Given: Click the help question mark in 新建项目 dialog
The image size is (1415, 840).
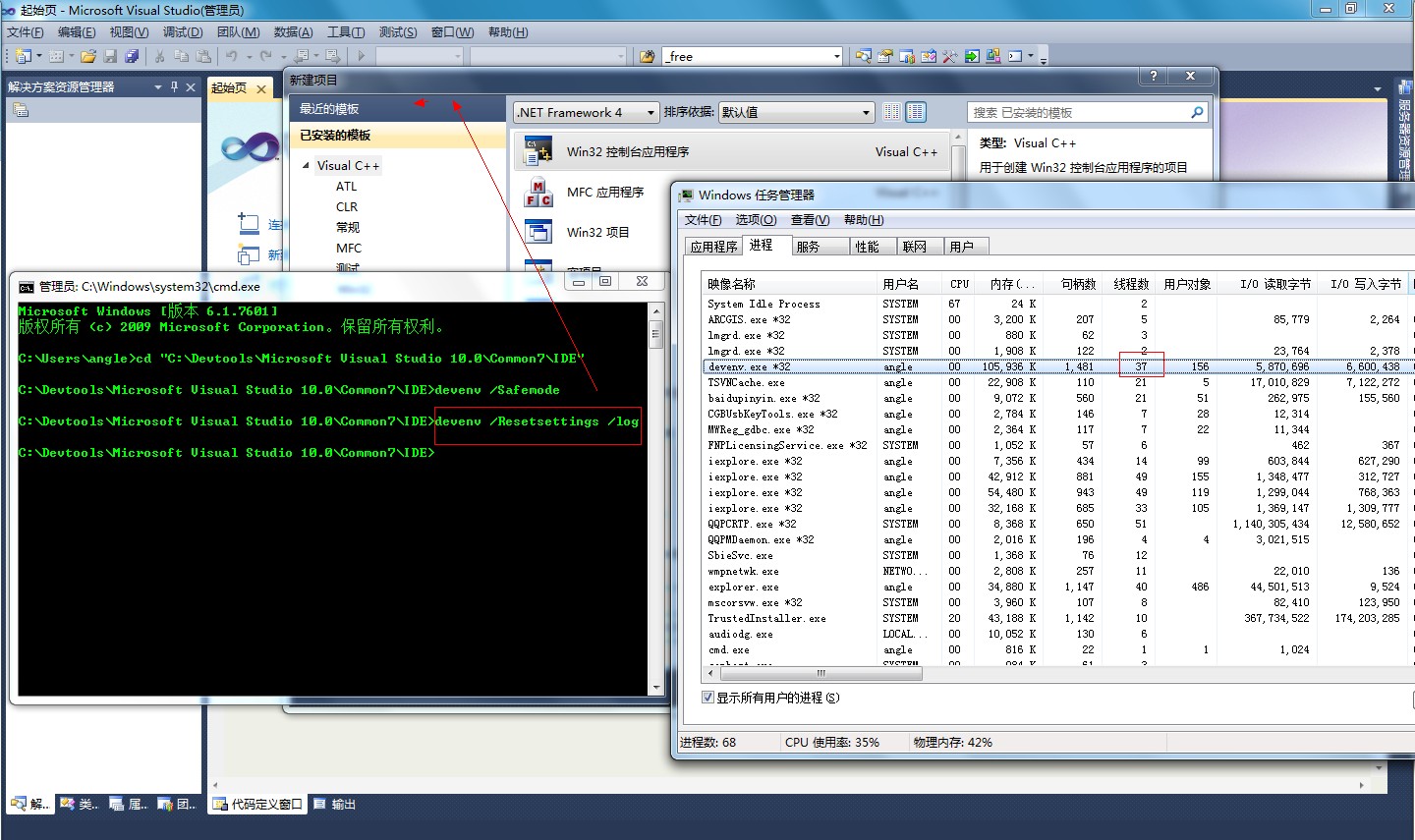Looking at the screenshot, I should click(x=1154, y=76).
